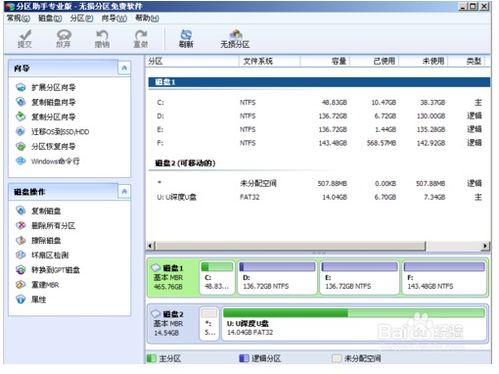Click the horizontal scrollbar thumb

pos(290,246)
